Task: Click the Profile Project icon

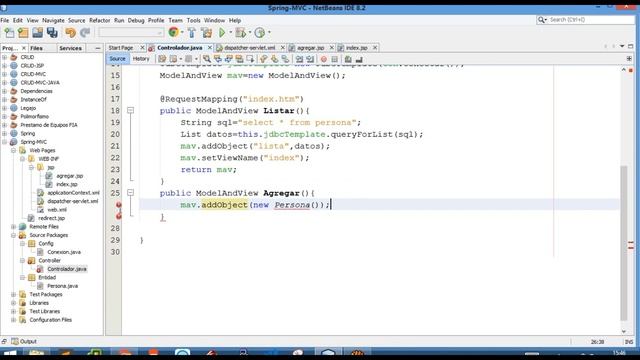Action: tap(260, 32)
